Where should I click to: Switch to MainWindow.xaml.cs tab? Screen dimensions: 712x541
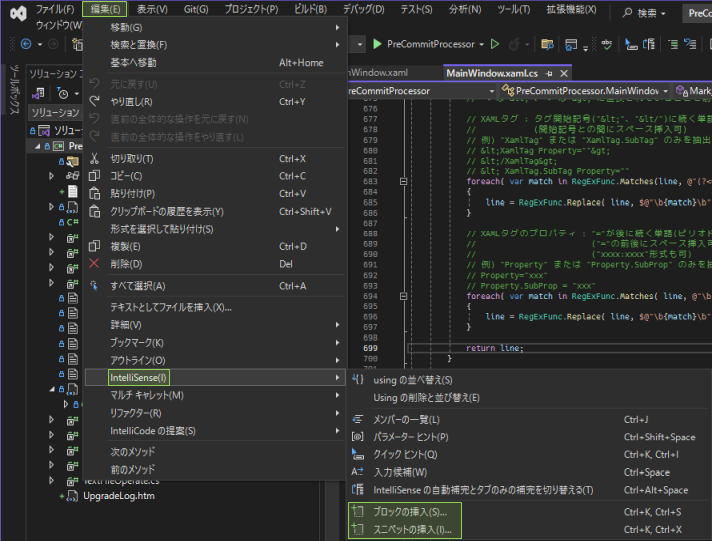click(x=492, y=73)
